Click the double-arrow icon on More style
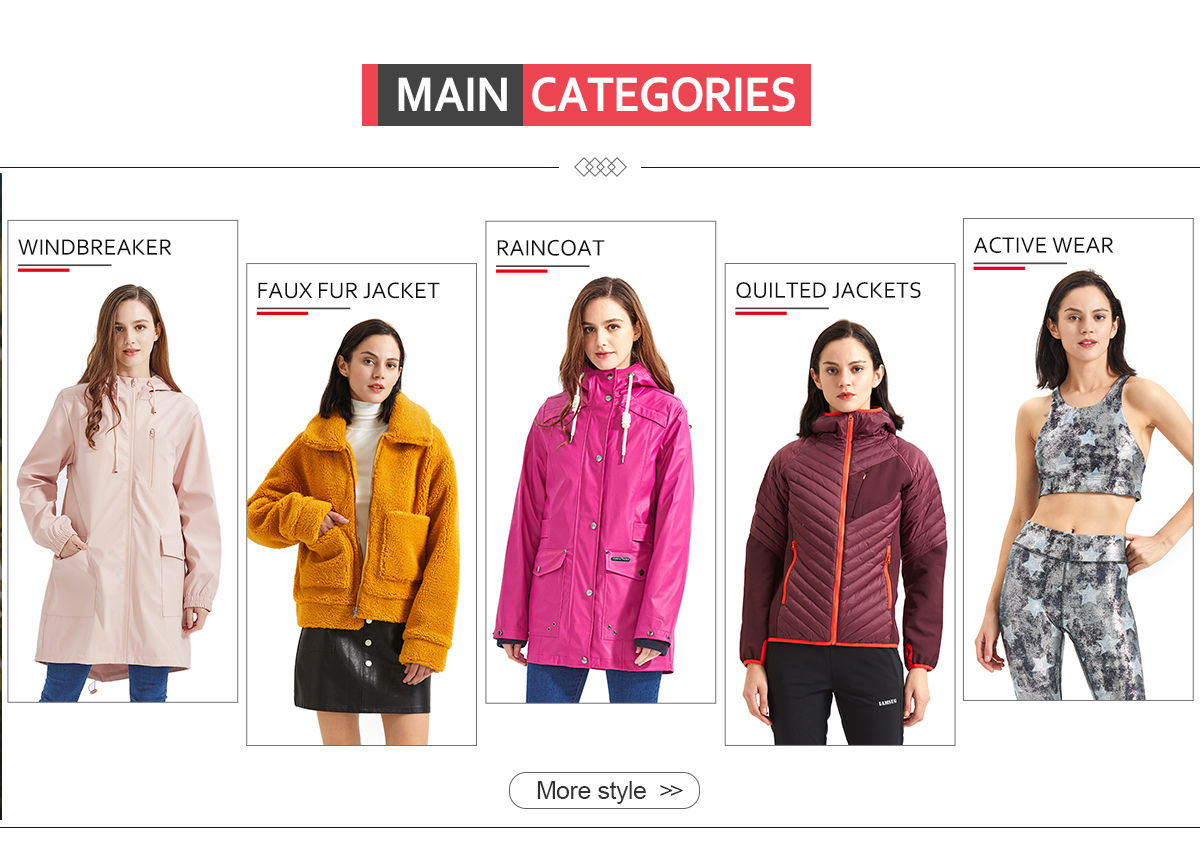The height and width of the screenshot is (867, 1200). [671, 790]
